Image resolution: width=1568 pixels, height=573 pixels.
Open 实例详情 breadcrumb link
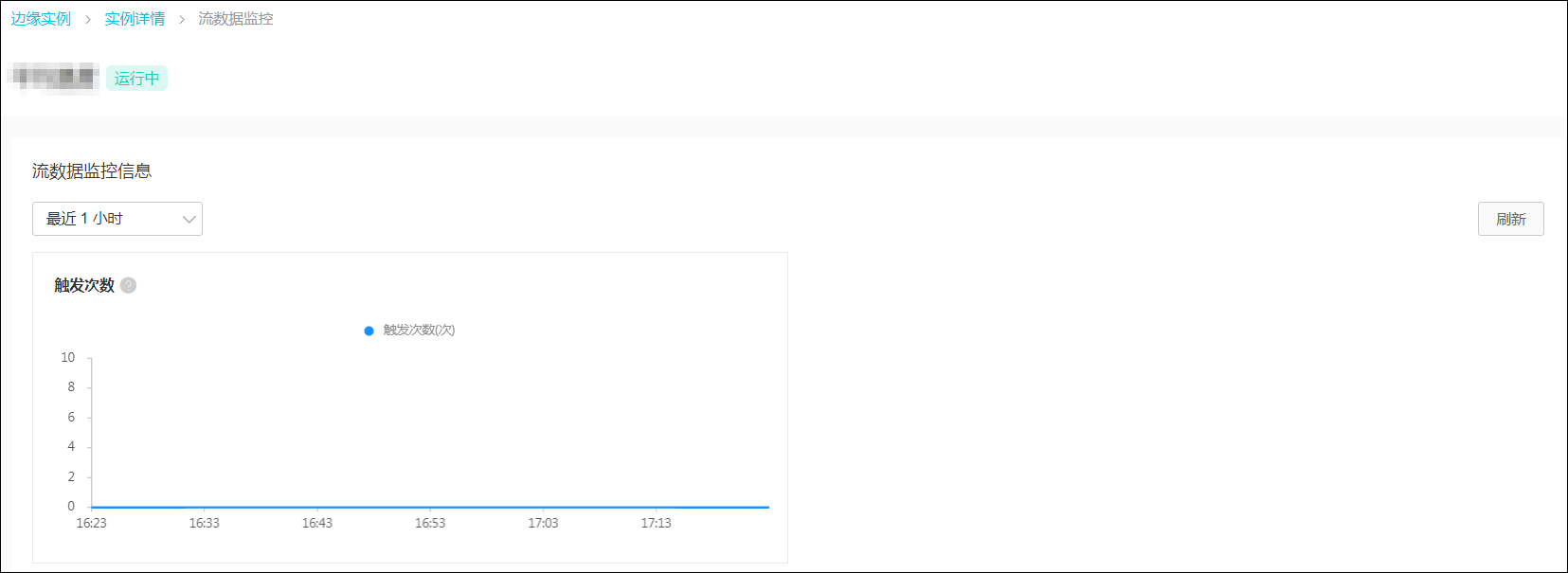coord(135,19)
